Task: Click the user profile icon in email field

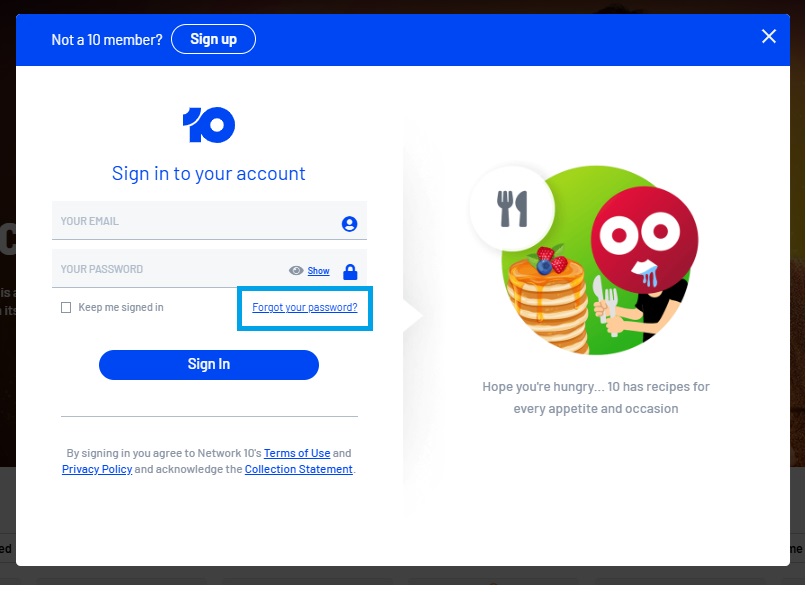Action: tap(350, 224)
